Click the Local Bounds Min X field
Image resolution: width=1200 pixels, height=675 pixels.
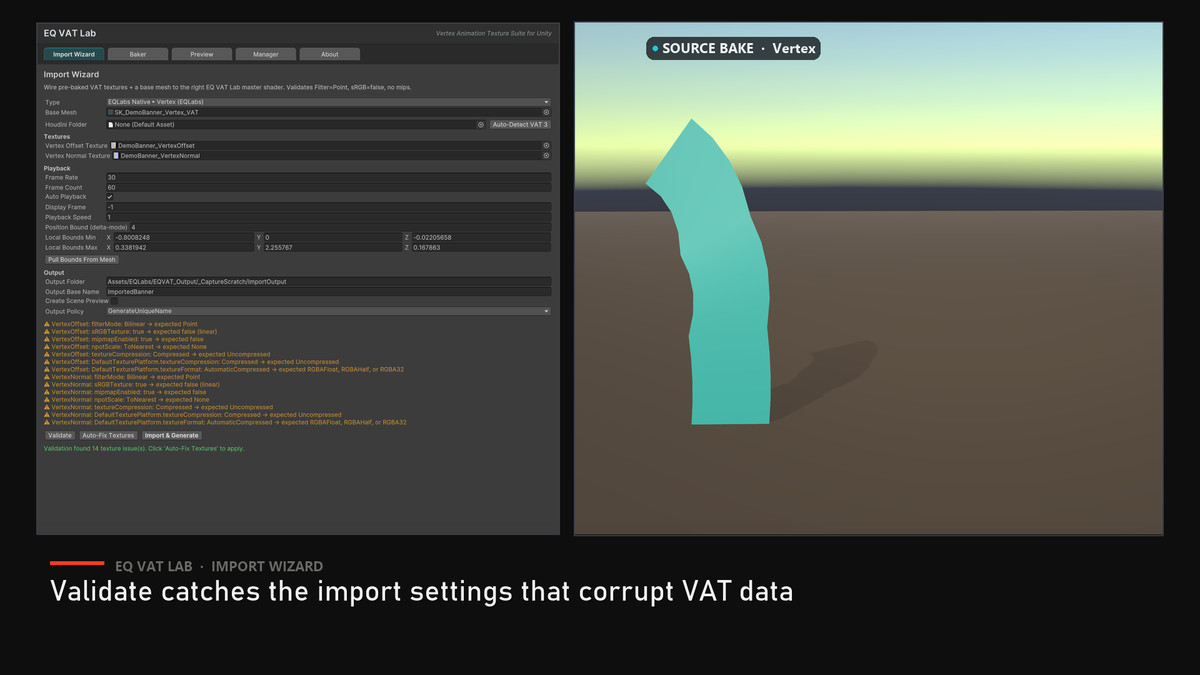[x=183, y=237]
